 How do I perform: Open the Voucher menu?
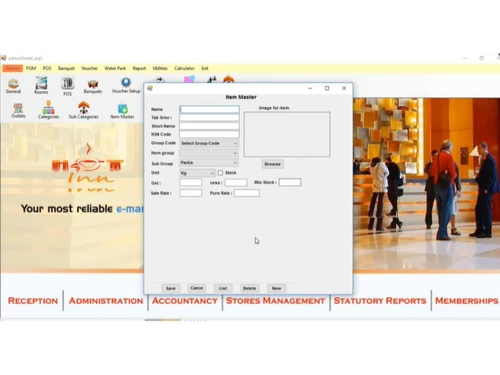click(89, 68)
